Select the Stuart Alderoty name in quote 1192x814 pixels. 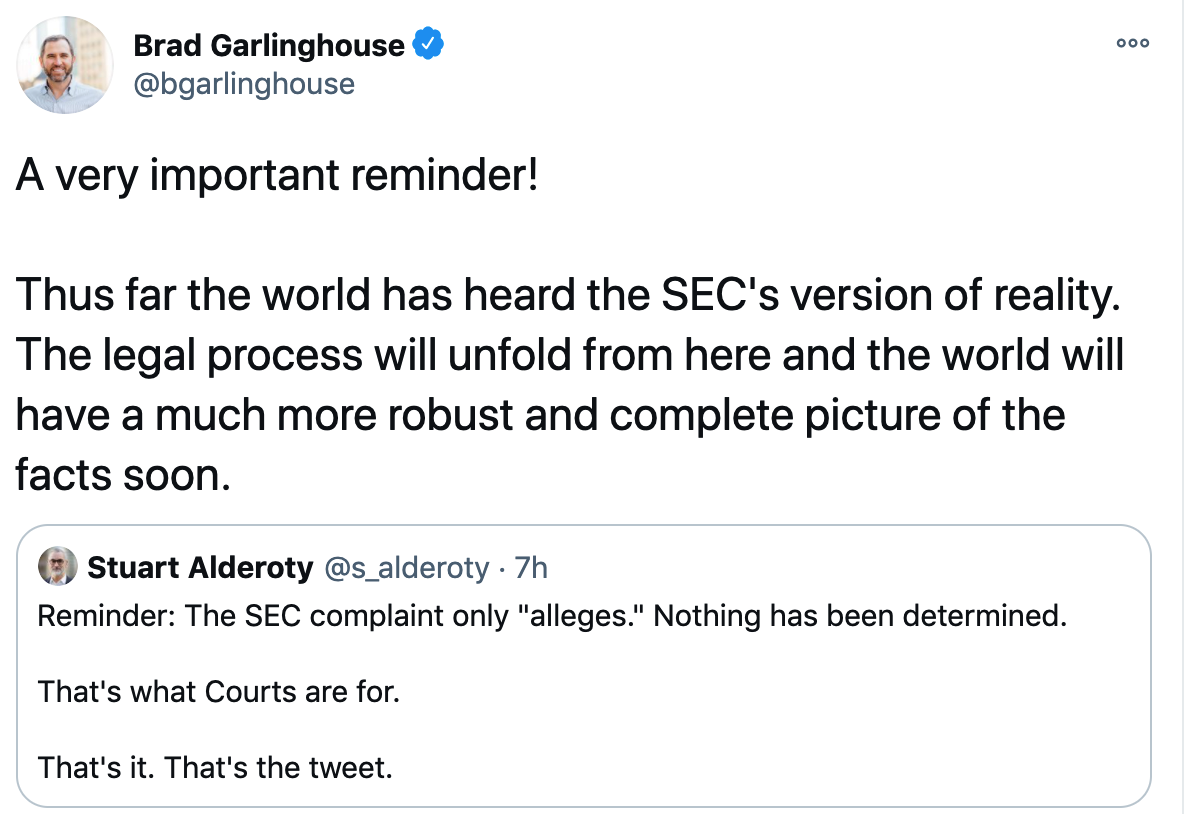(200, 568)
